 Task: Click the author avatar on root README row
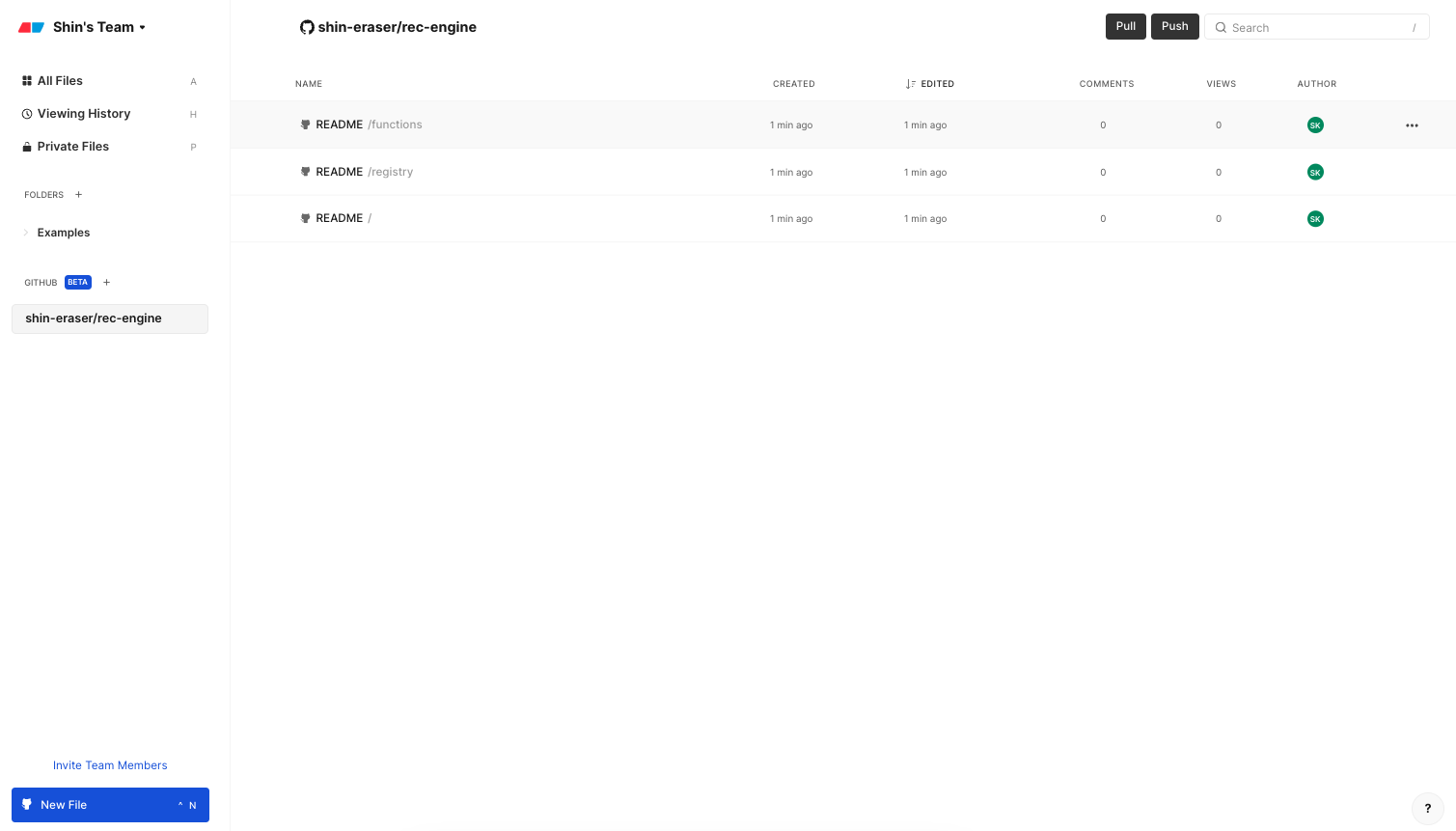click(x=1315, y=219)
